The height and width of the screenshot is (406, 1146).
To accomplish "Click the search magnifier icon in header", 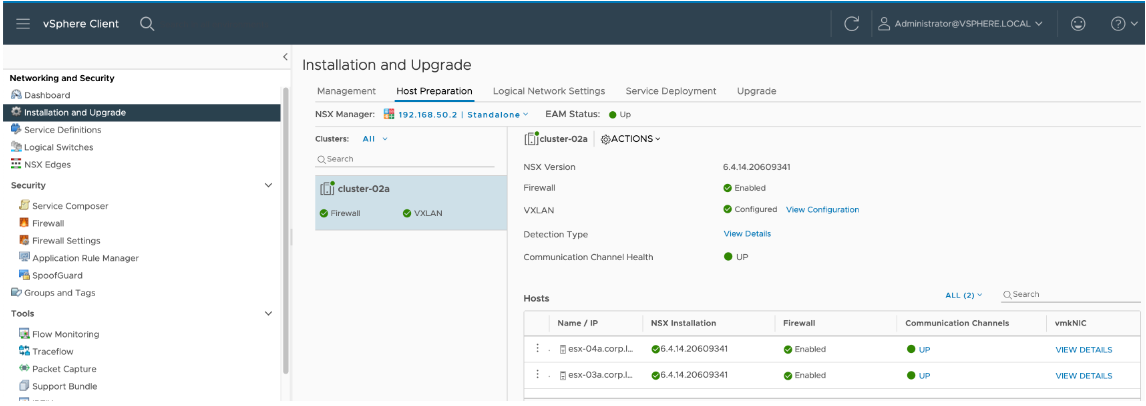I will (x=147, y=24).
